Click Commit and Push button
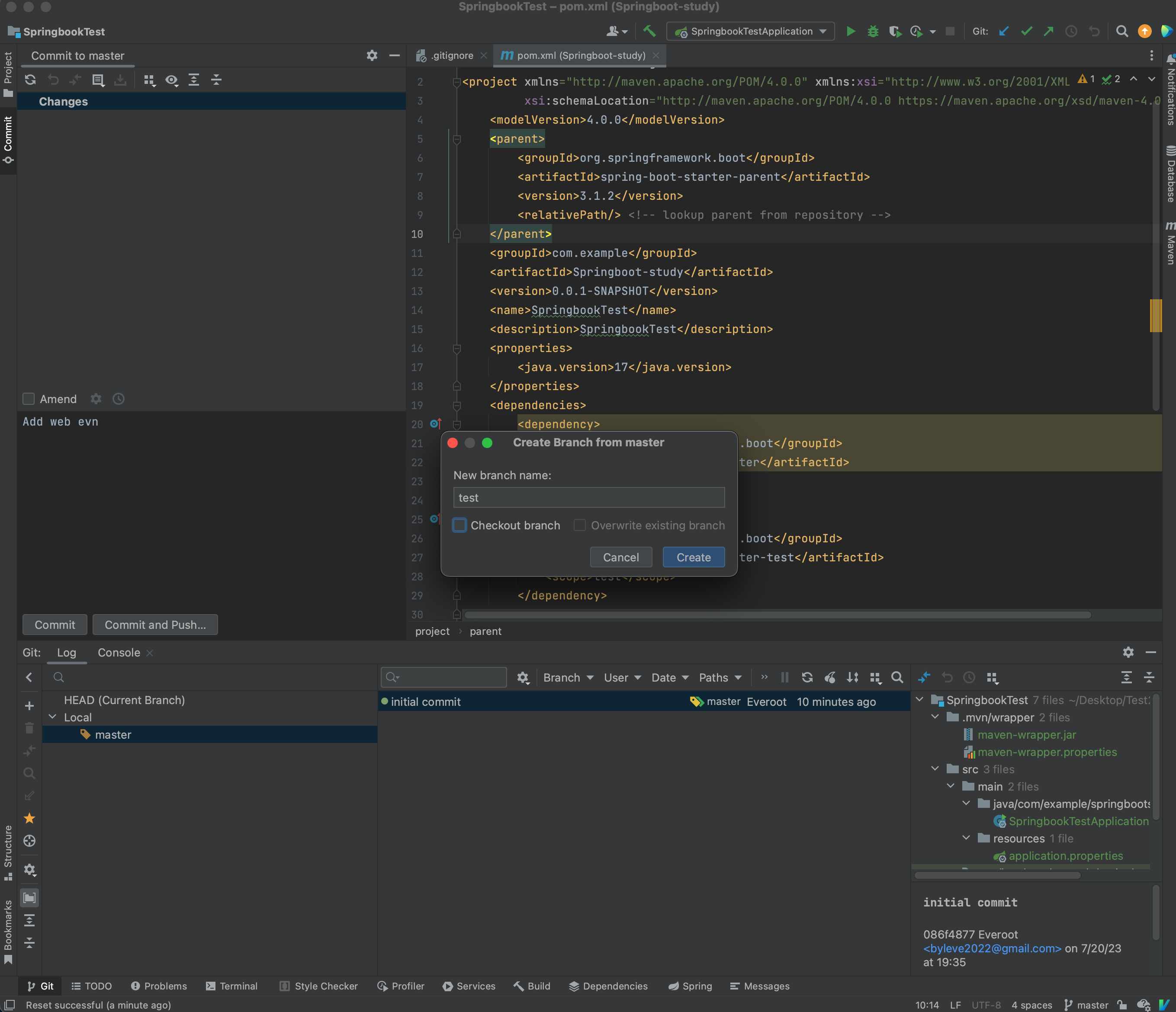Viewport: 1176px width, 1012px height. pos(155,624)
